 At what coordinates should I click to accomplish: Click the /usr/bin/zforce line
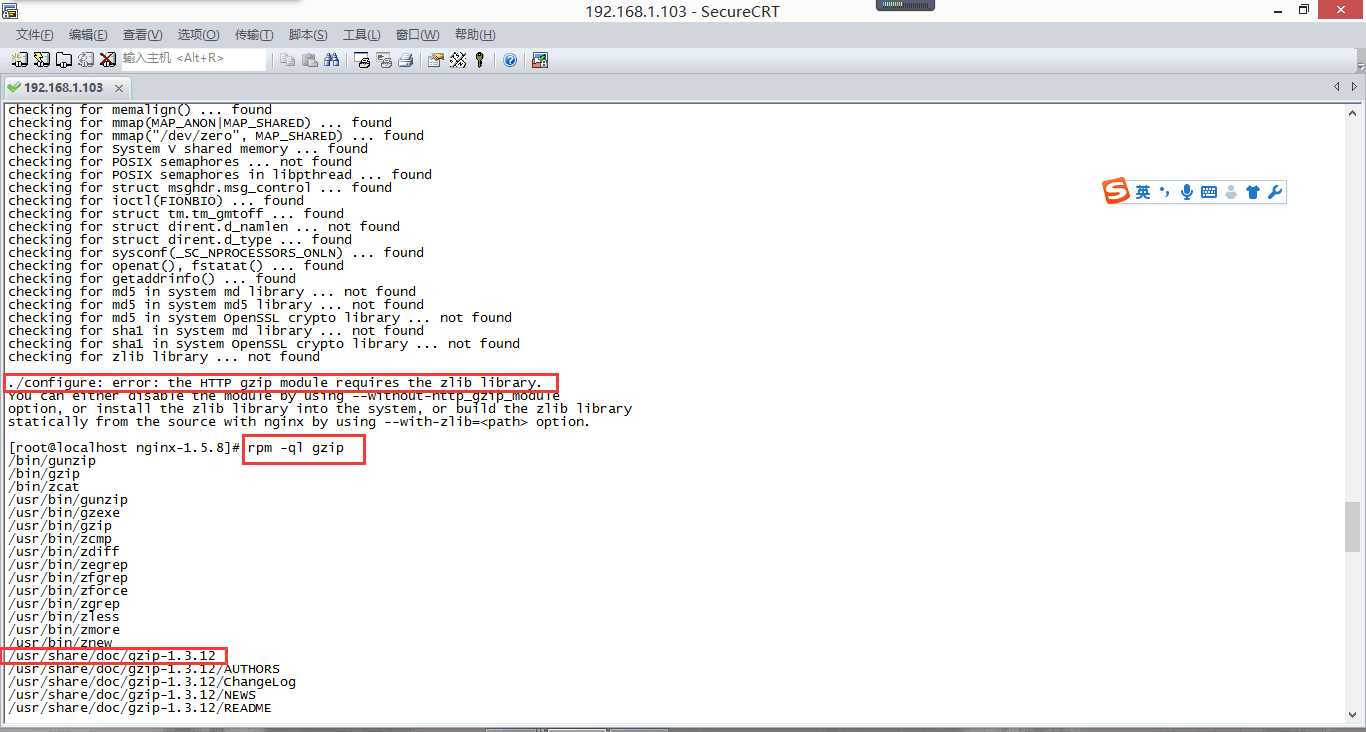(x=68, y=591)
